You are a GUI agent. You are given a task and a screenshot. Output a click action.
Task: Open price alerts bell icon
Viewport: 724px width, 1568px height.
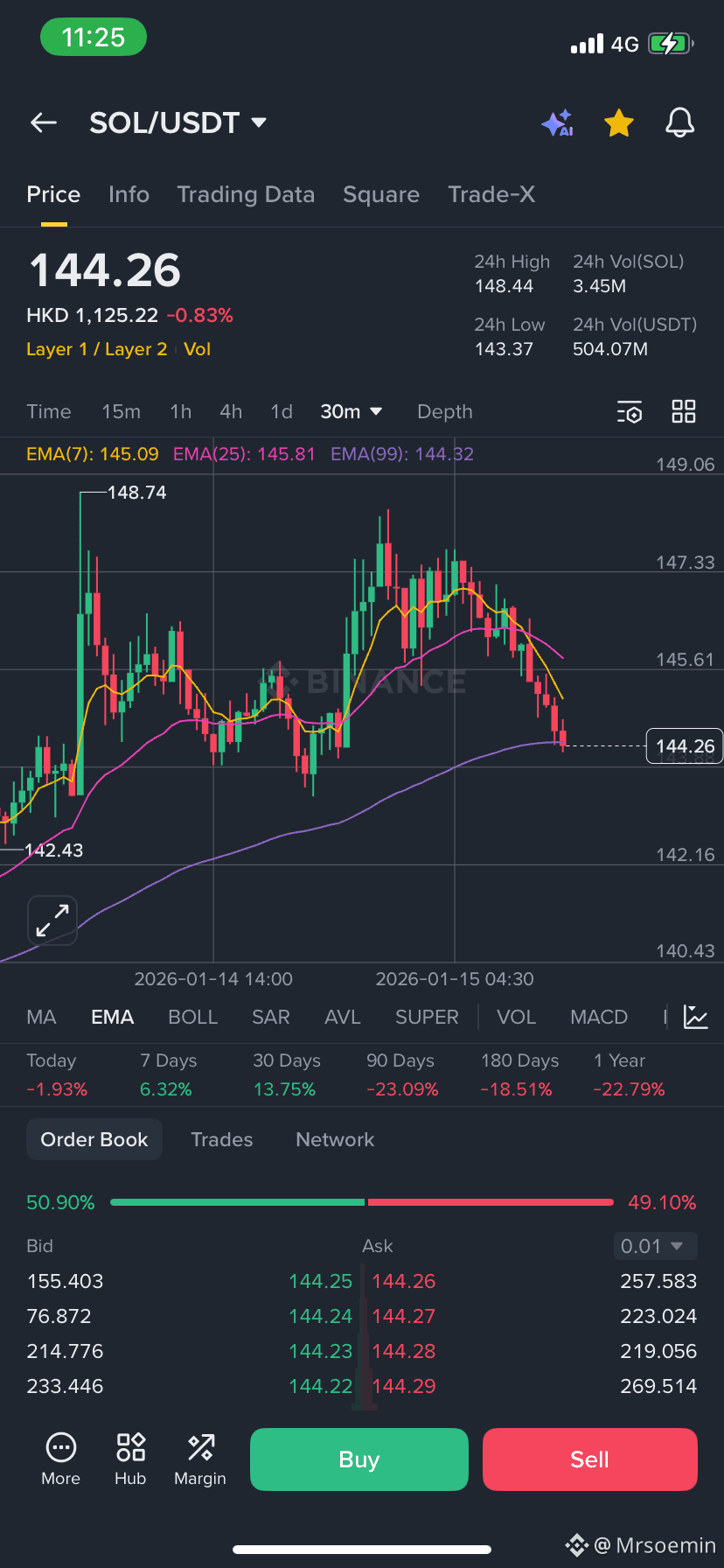(679, 123)
